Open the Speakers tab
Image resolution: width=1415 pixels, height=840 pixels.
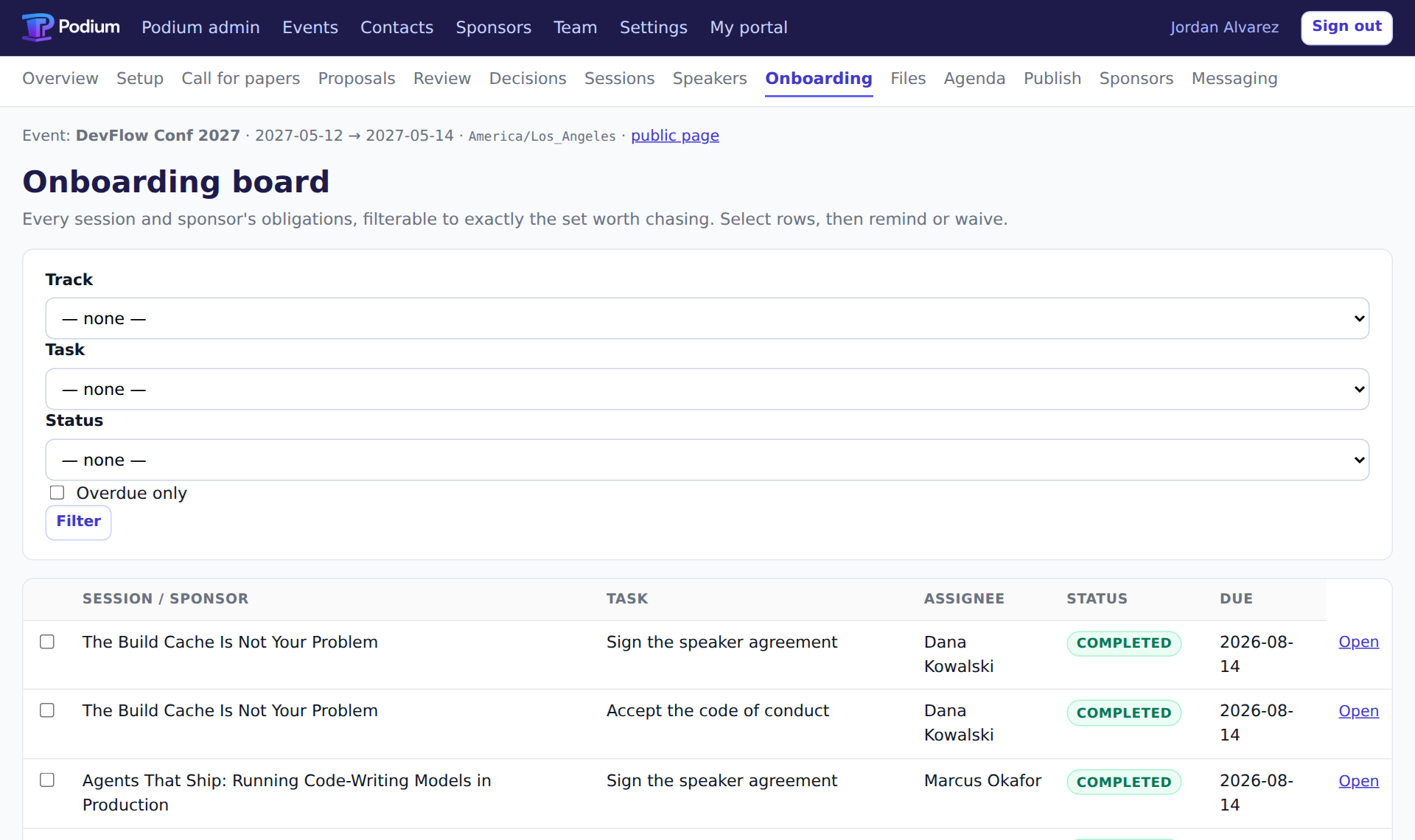click(710, 78)
